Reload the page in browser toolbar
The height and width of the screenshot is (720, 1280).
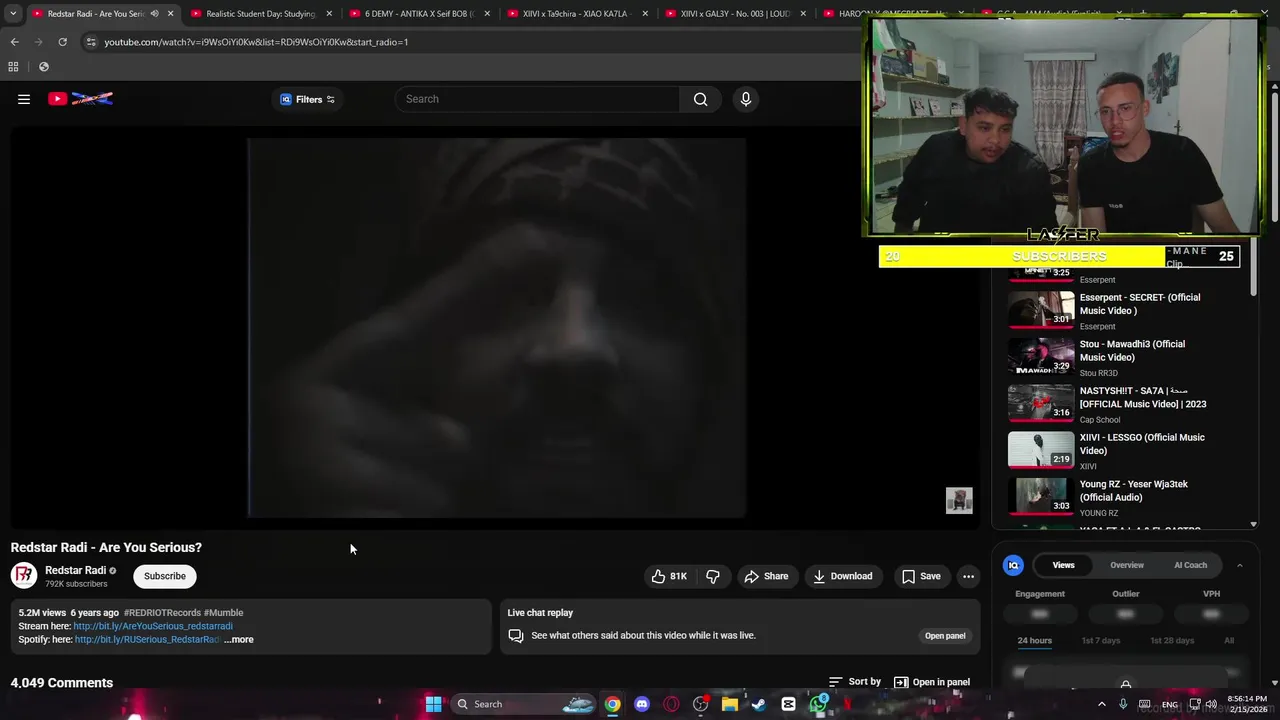(x=62, y=42)
